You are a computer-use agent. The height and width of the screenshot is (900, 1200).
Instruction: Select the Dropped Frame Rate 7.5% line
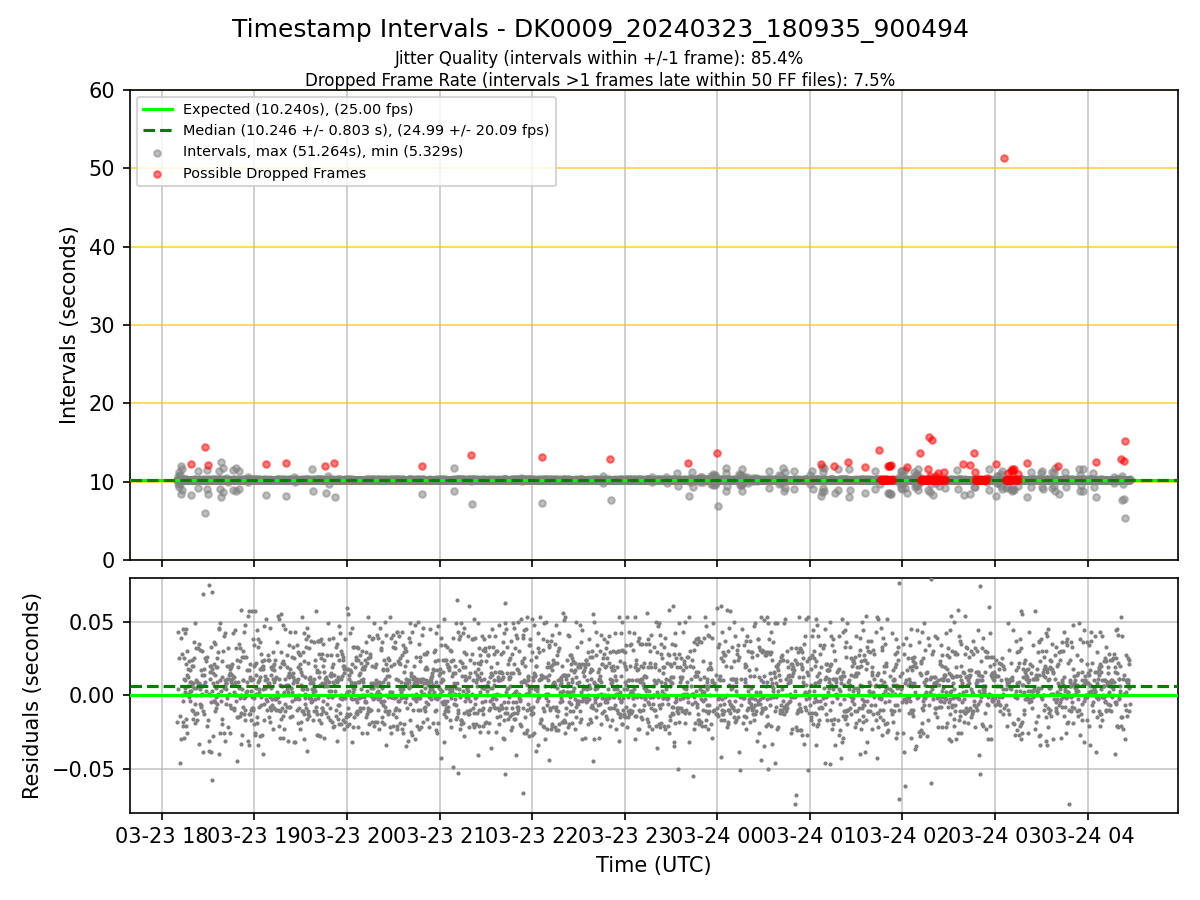point(600,80)
